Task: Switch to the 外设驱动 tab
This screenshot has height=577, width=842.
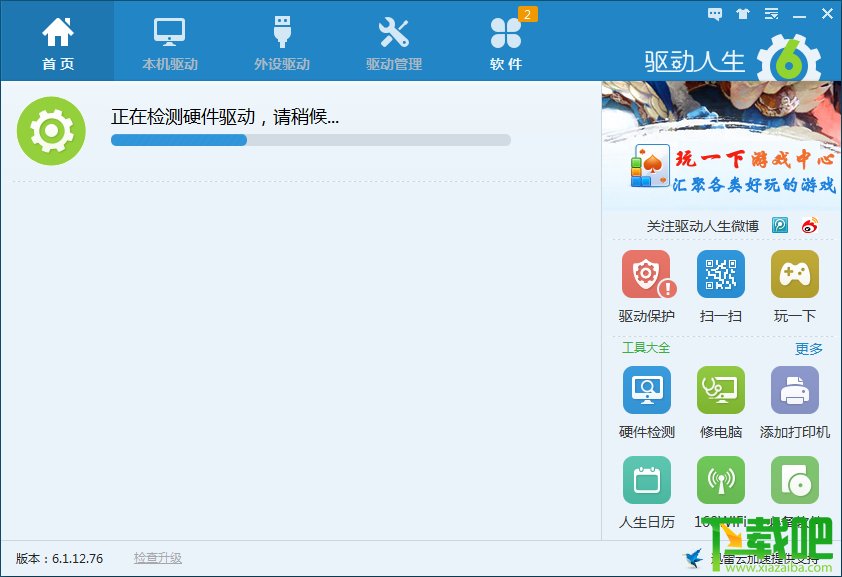Action: pos(282,42)
